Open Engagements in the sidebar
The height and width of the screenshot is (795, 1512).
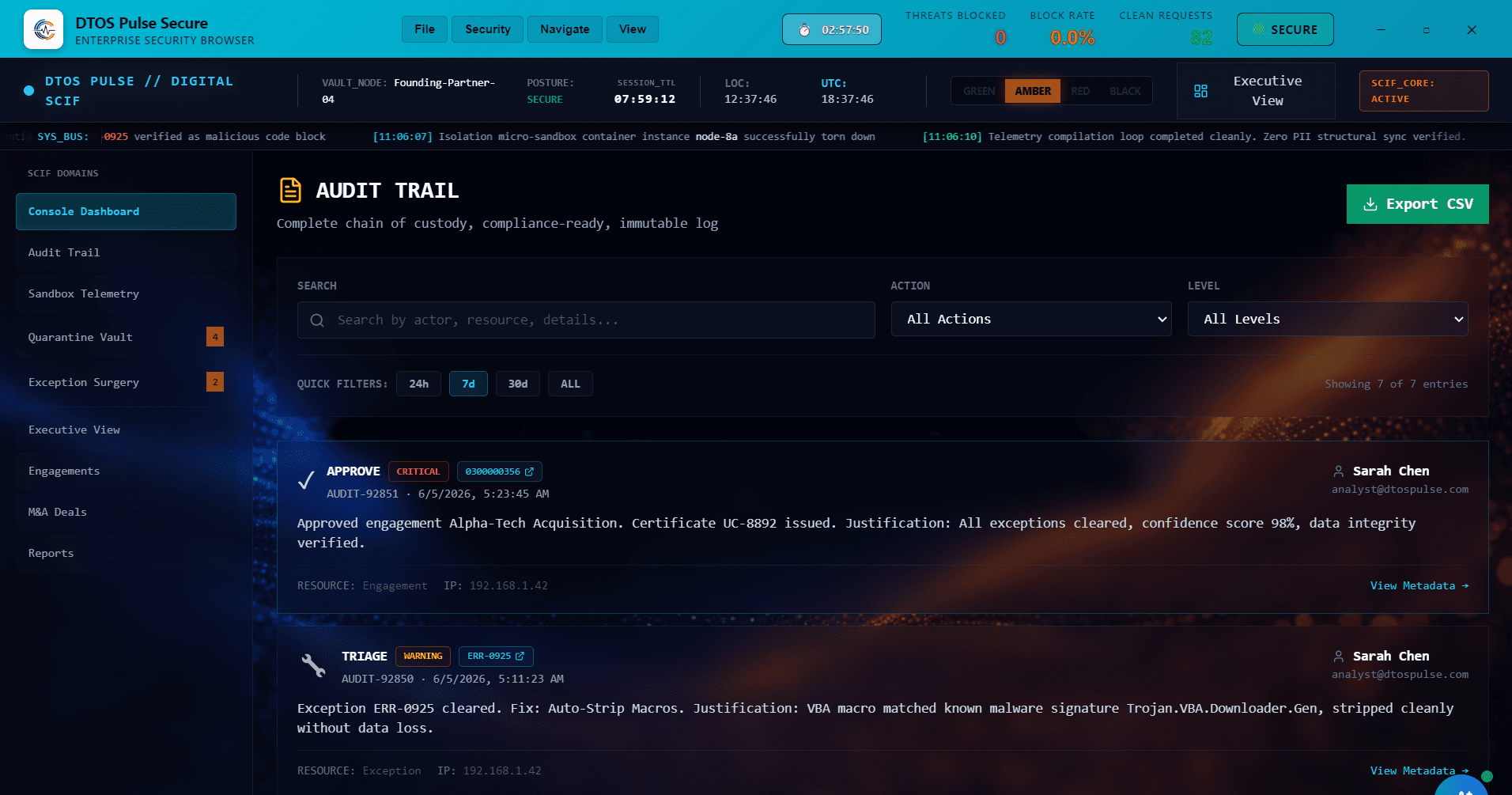click(x=126, y=471)
